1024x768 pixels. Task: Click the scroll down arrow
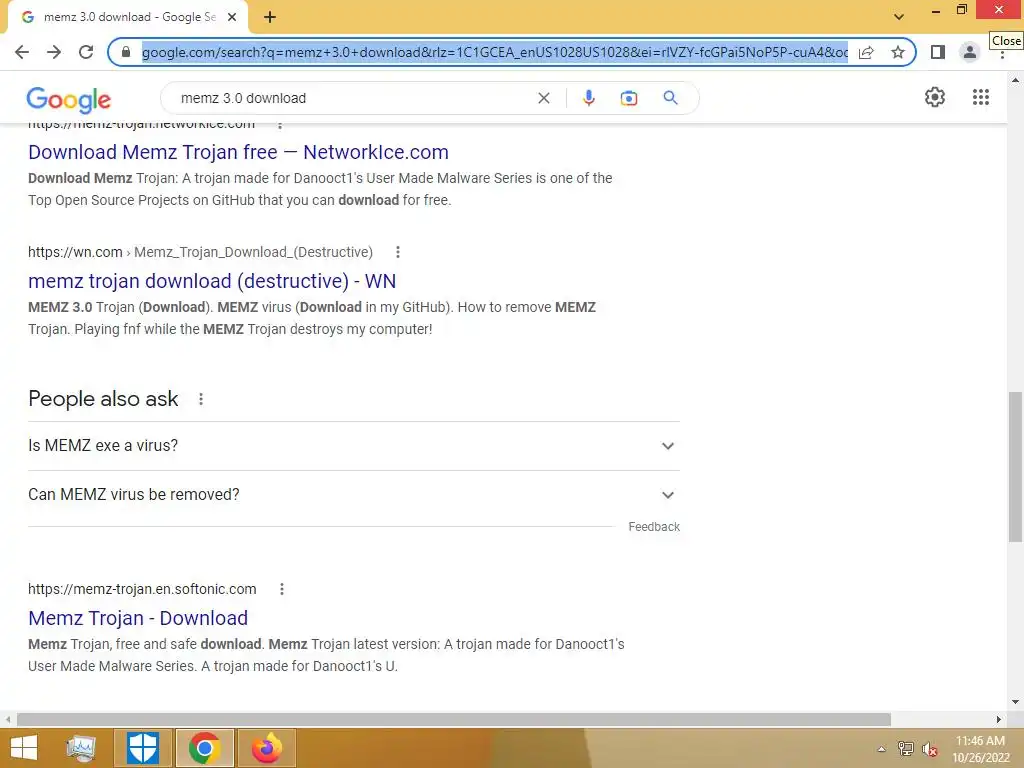point(1015,703)
